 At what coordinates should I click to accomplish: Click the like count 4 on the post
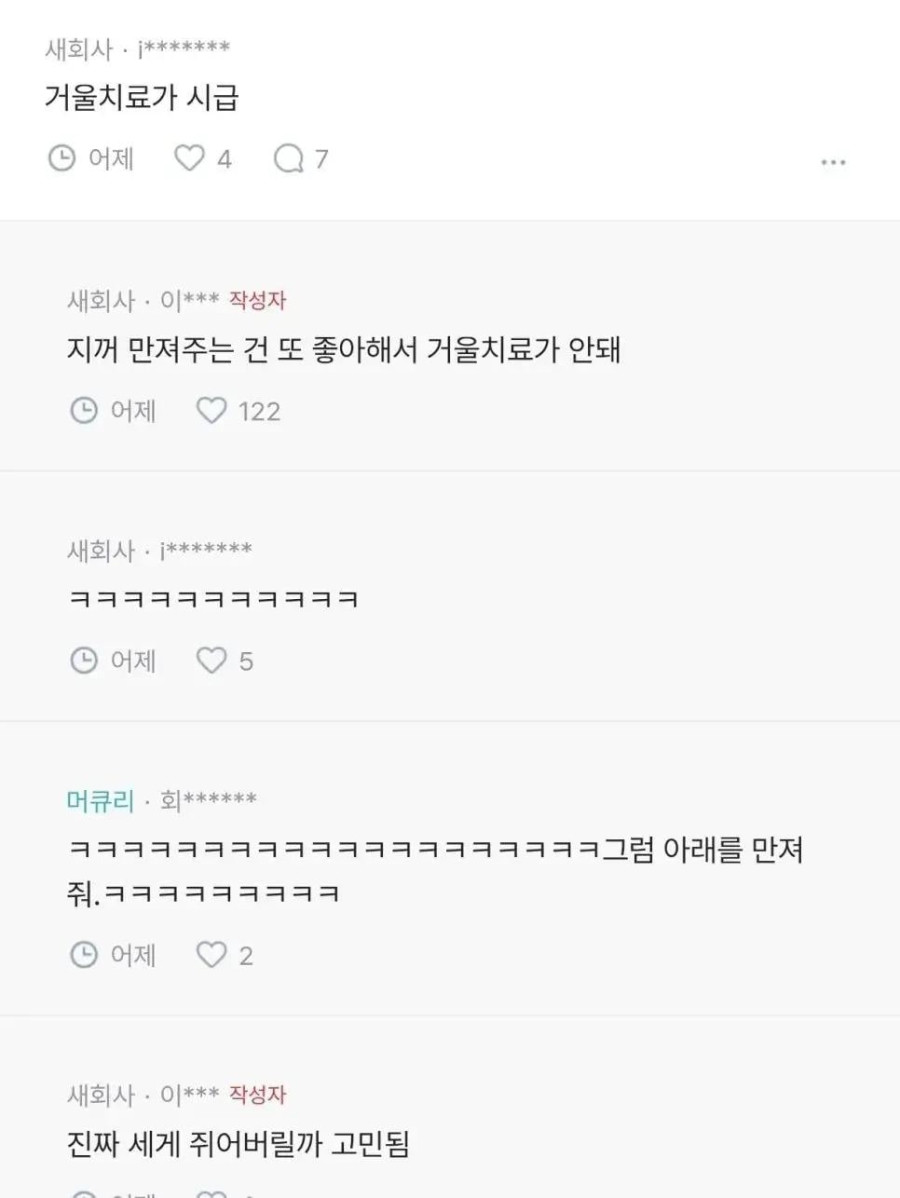pyautogui.click(x=224, y=159)
